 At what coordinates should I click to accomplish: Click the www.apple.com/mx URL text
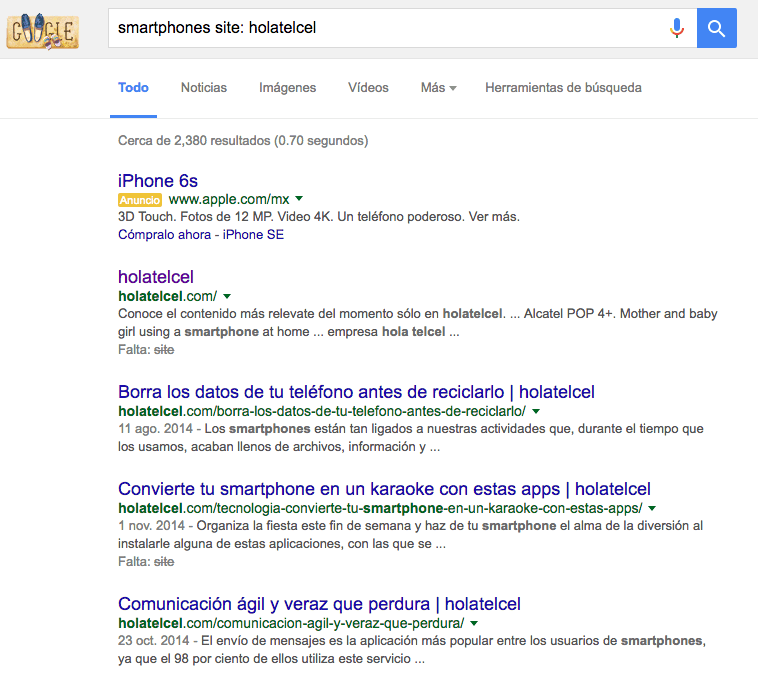229,199
